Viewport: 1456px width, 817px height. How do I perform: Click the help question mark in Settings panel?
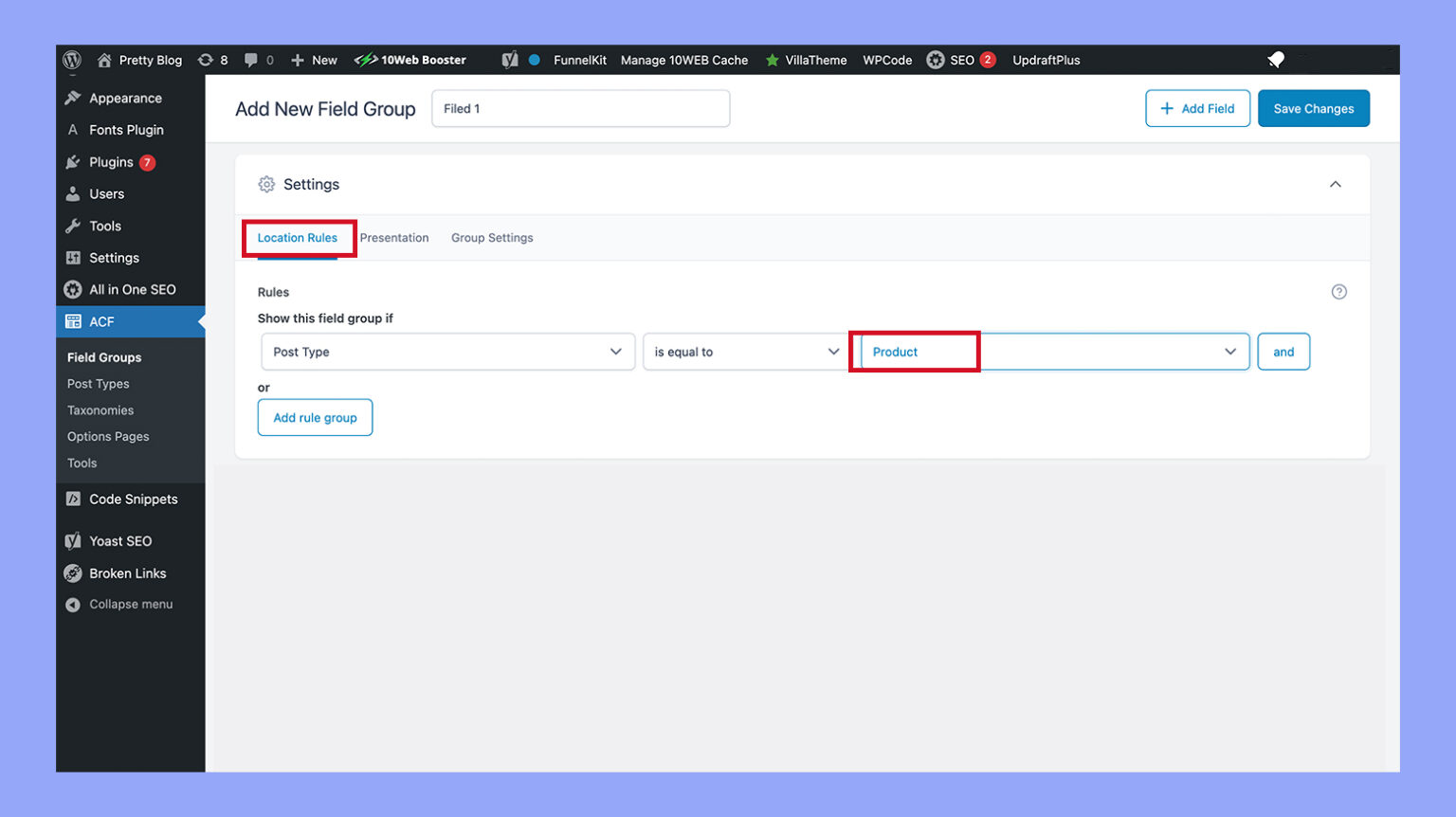pyautogui.click(x=1339, y=292)
